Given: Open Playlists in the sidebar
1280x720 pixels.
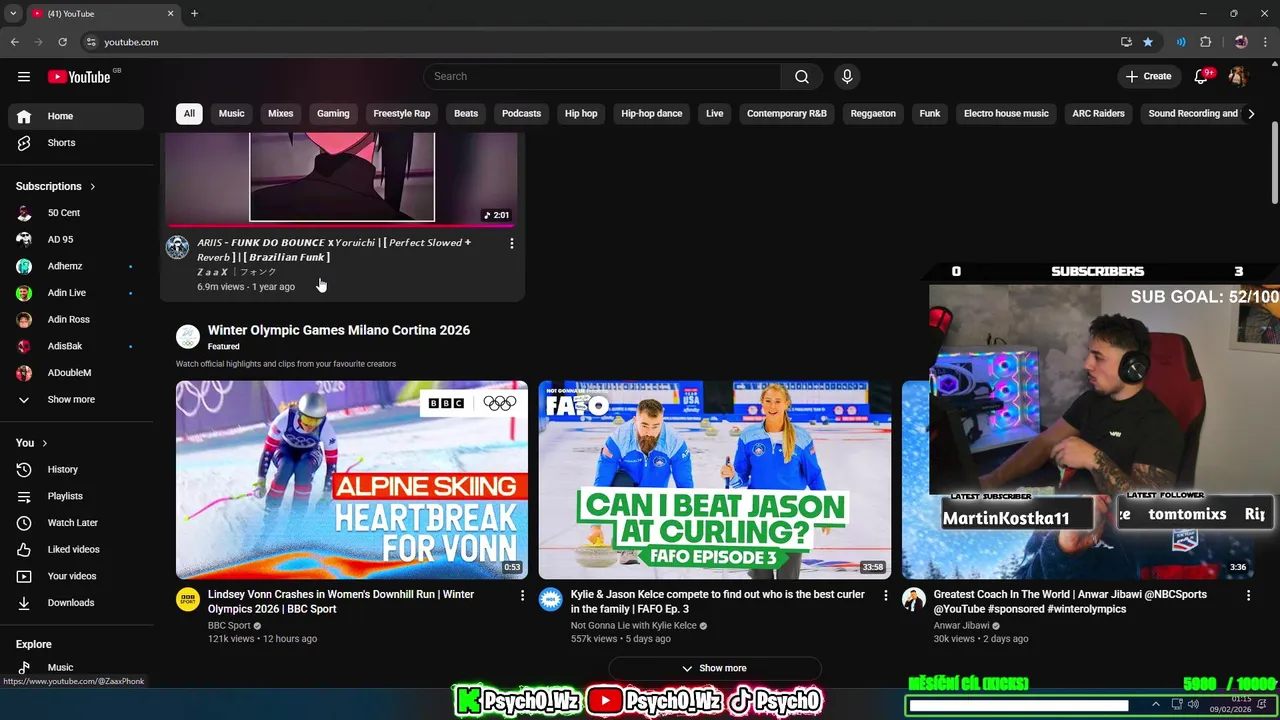Looking at the screenshot, I should point(76,496).
